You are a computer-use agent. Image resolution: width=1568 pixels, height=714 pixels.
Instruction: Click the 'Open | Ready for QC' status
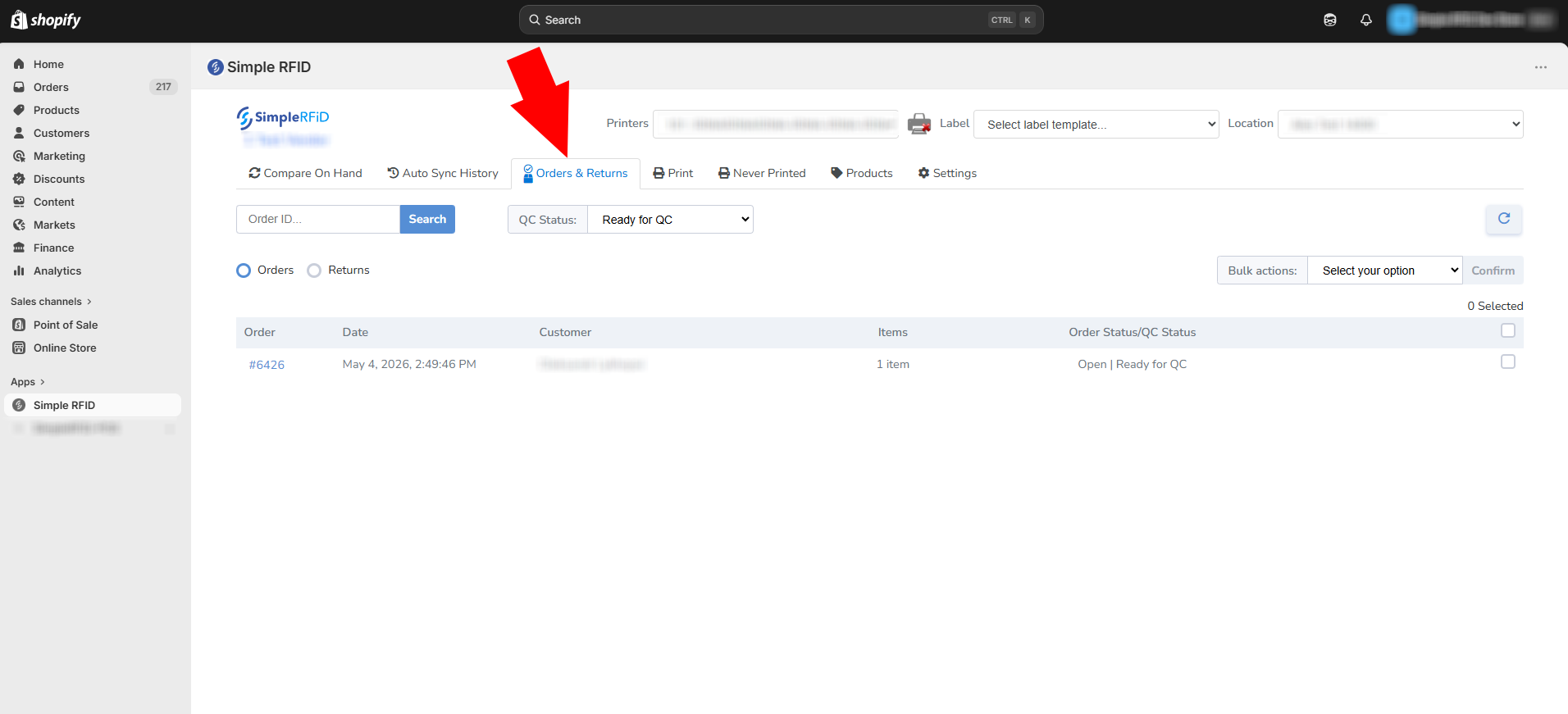click(1132, 364)
